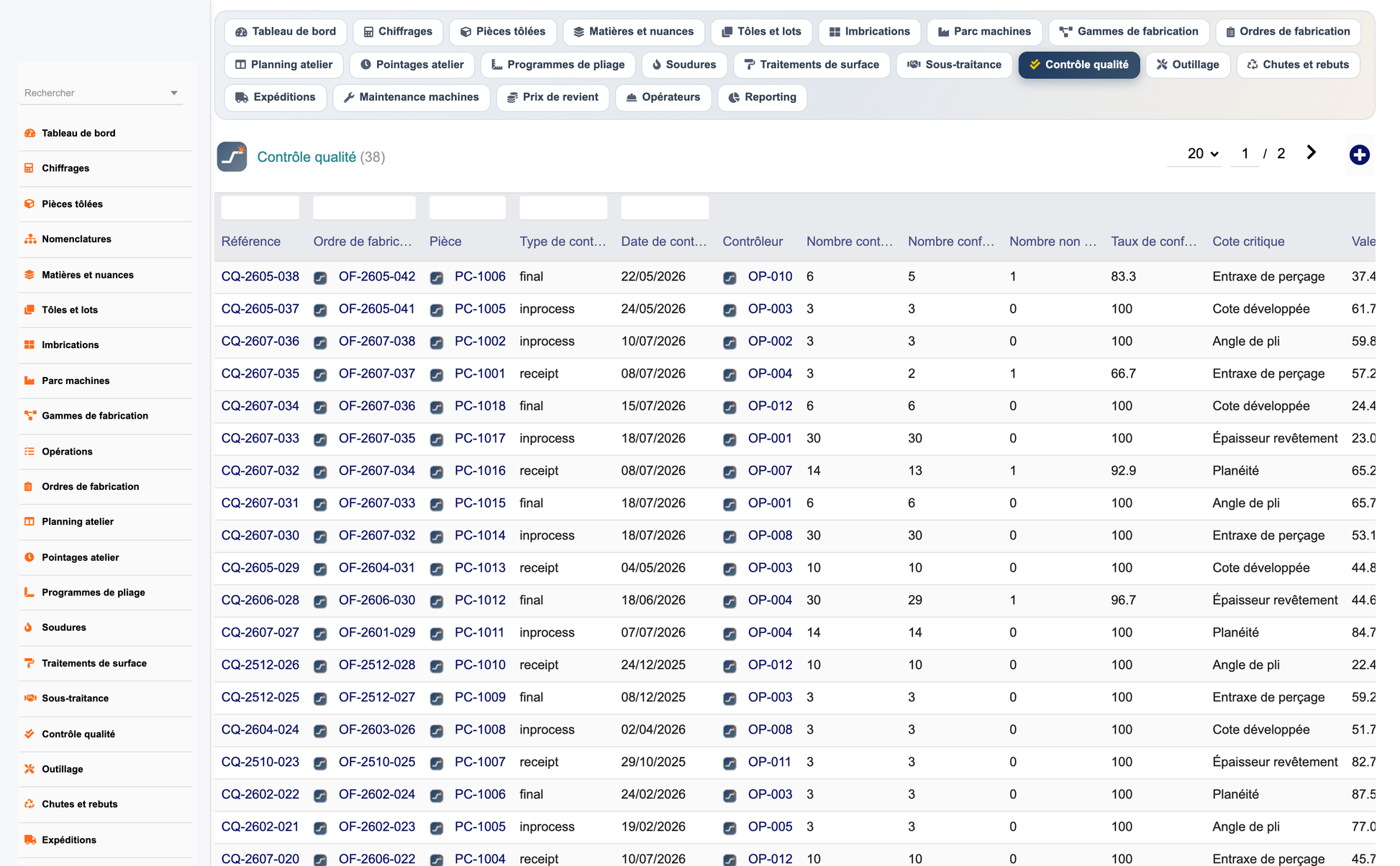Switch to Ordres de fabrication tab
The width and height of the screenshot is (1400, 866).
1288,32
